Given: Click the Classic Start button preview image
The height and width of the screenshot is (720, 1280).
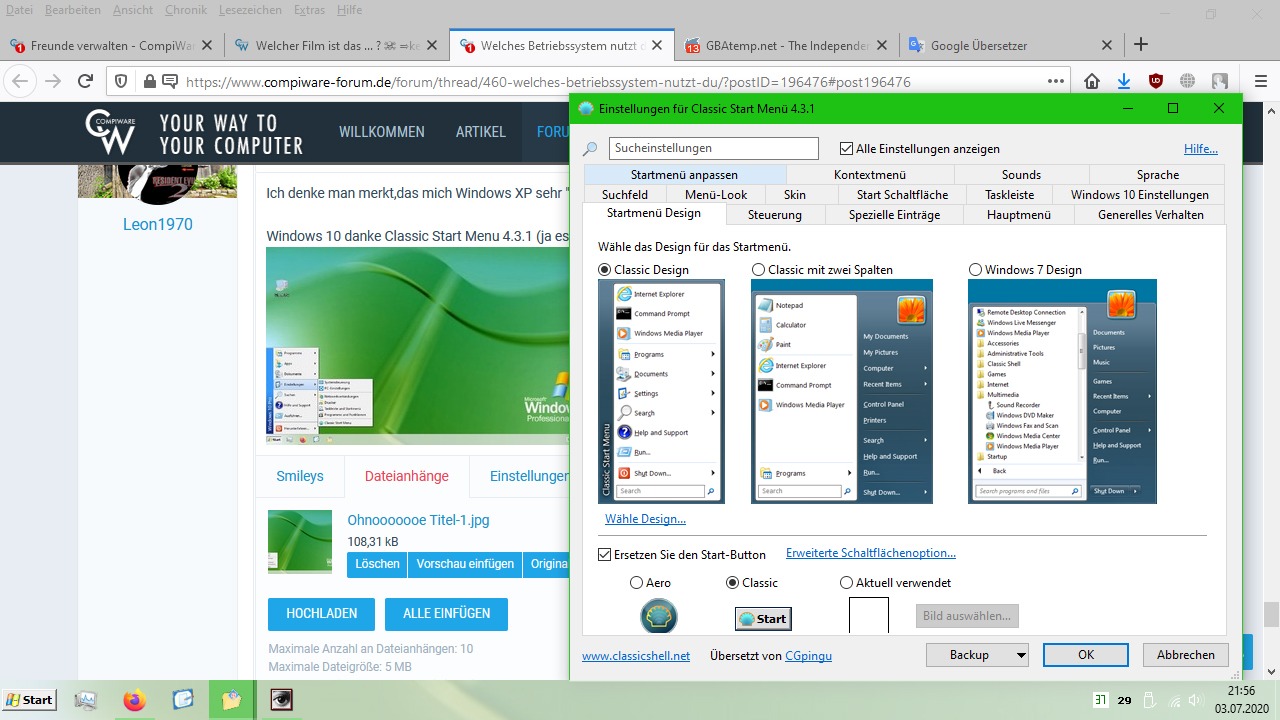Looking at the screenshot, I should 763,619.
